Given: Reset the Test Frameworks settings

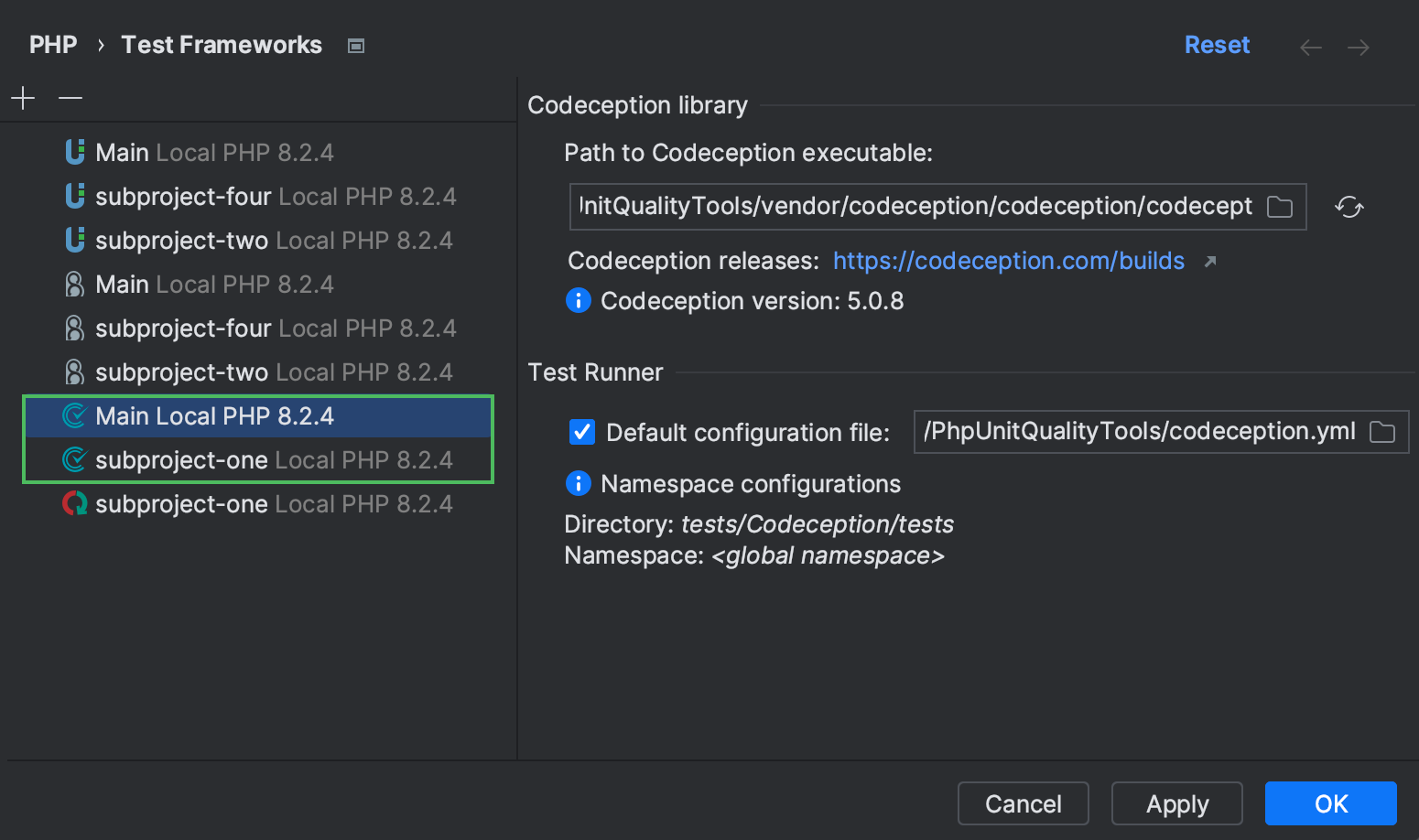Looking at the screenshot, I should (1217, 44).
